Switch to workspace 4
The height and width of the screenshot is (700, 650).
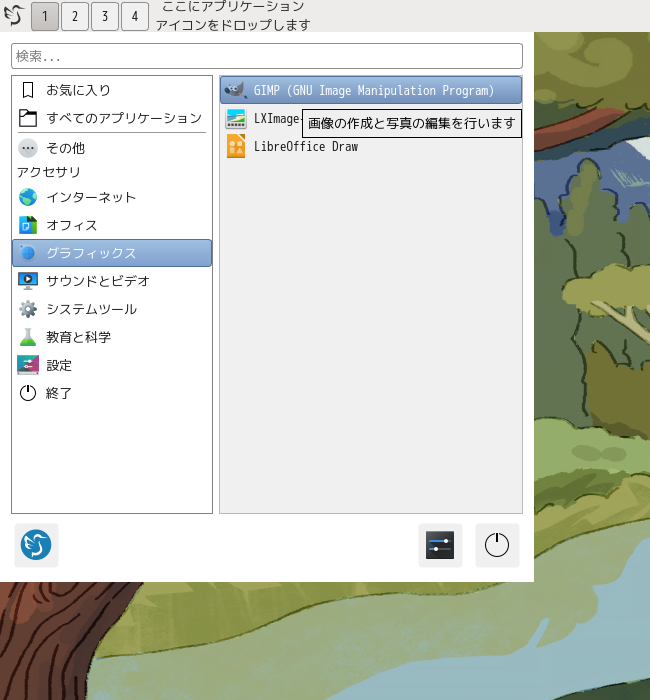click(x=135, y=17)
